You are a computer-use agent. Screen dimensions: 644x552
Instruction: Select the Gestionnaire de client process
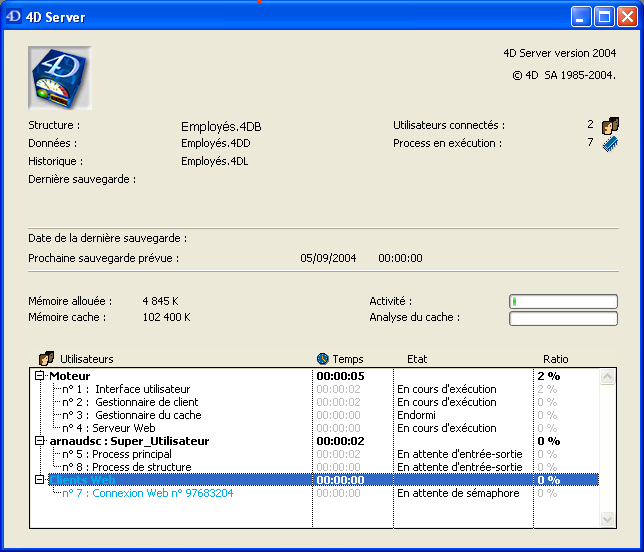pos(131,402)
